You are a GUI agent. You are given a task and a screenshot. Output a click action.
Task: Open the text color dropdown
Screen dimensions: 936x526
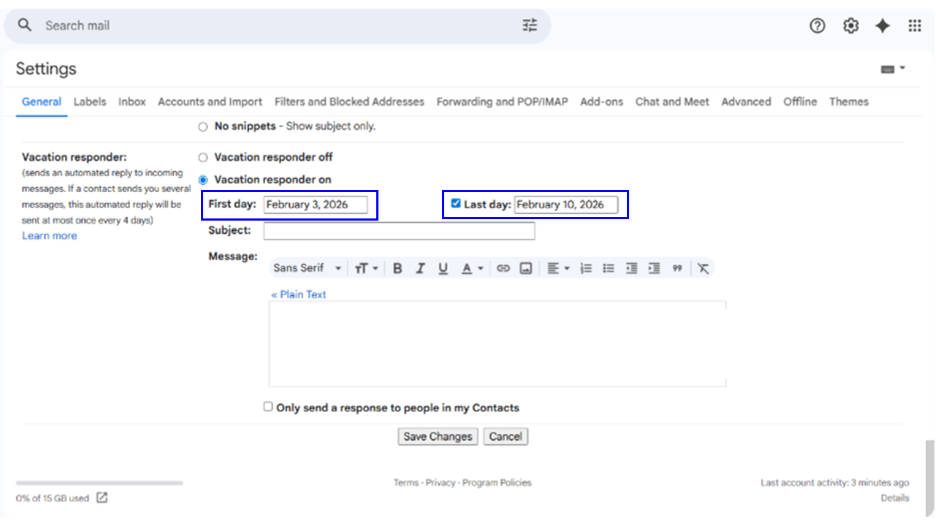(x=470, y=268)
